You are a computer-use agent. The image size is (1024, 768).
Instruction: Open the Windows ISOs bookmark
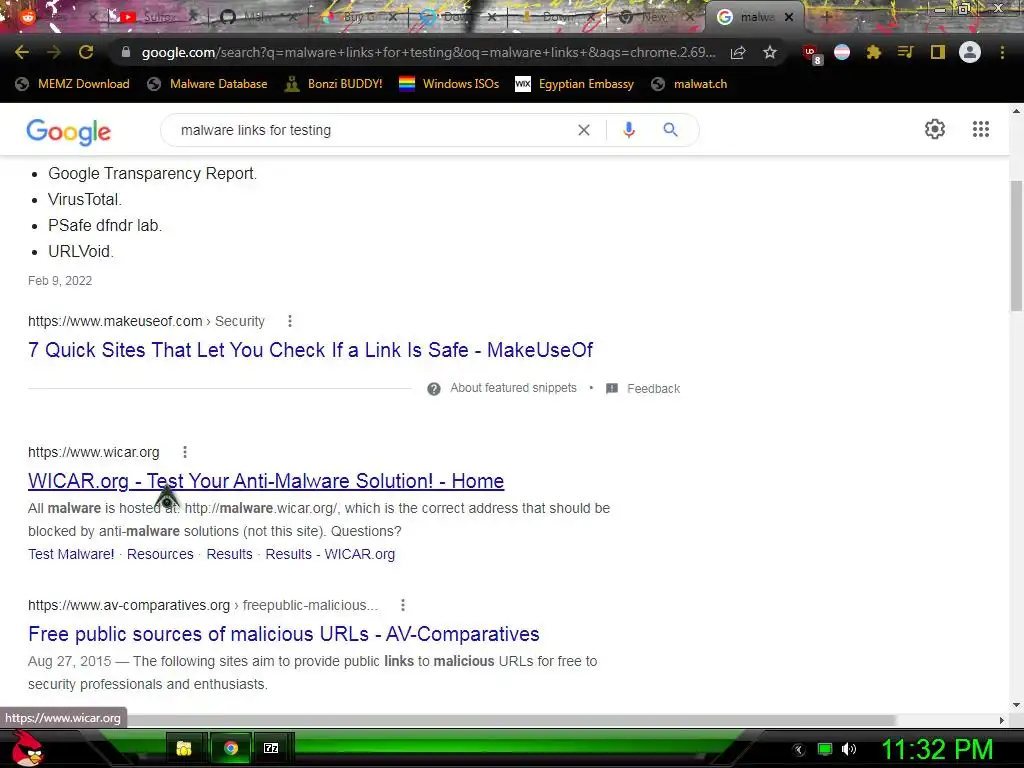(449, 84)
